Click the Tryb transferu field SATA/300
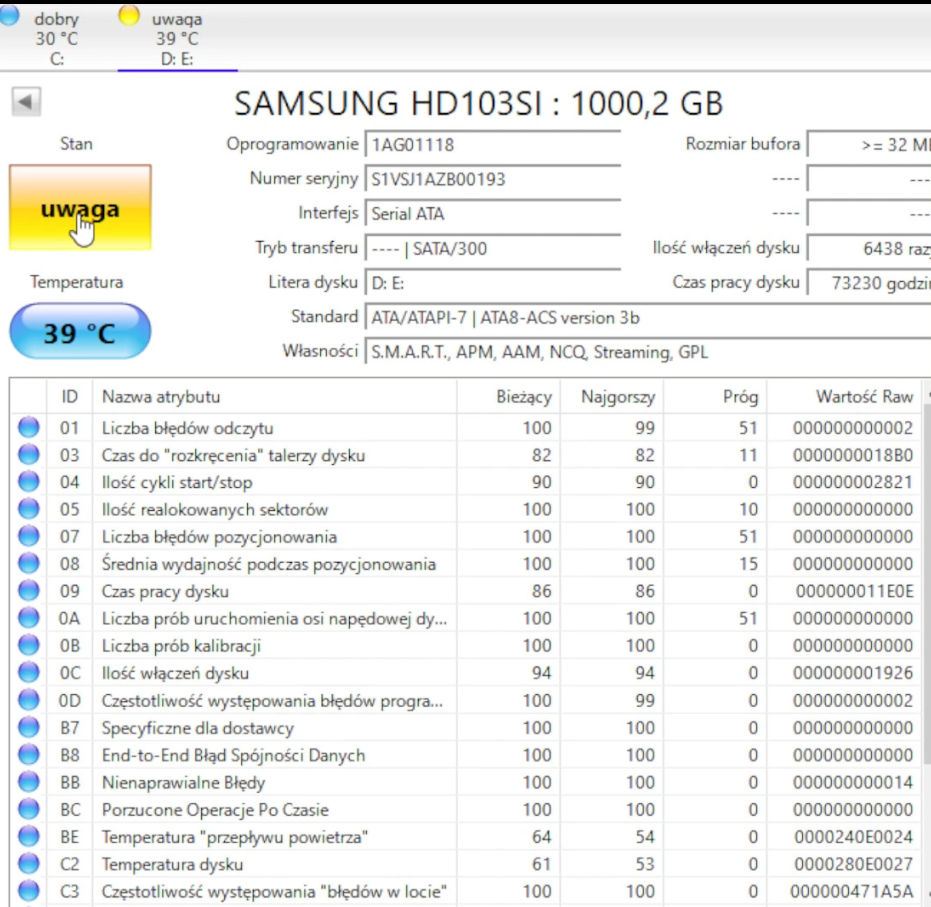This screenshot has height=907, width=931. [493, 248]
